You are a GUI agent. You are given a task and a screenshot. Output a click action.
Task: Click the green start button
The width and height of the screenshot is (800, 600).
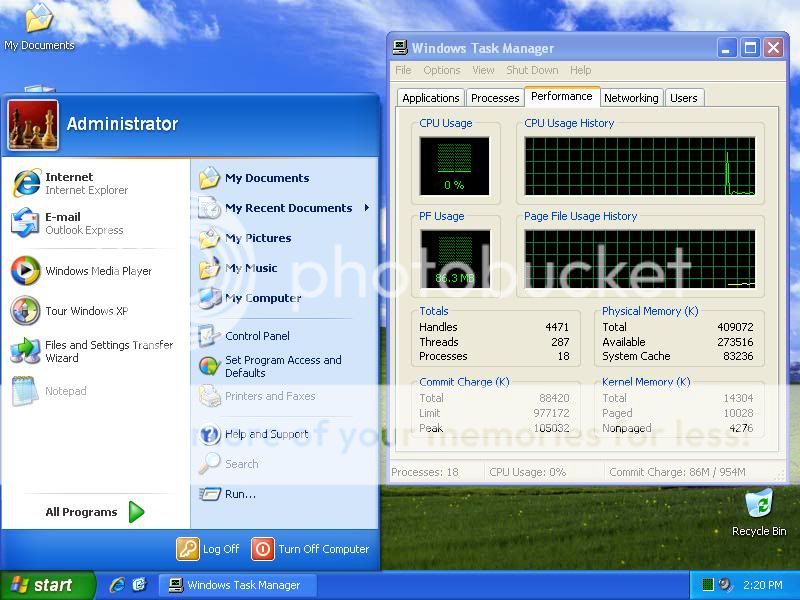click(47, 585)
